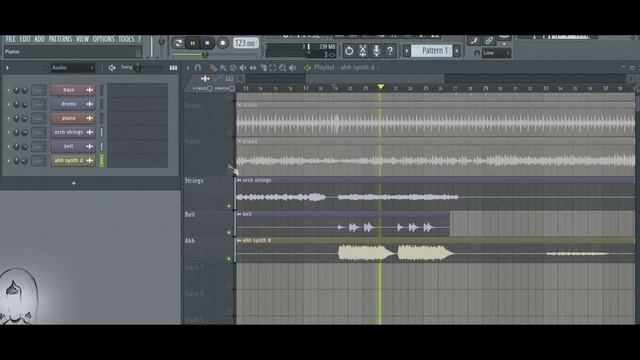This screenshot has height=360, width=640.
Task: Select the playlist slip tool
Action: point(253,68)
